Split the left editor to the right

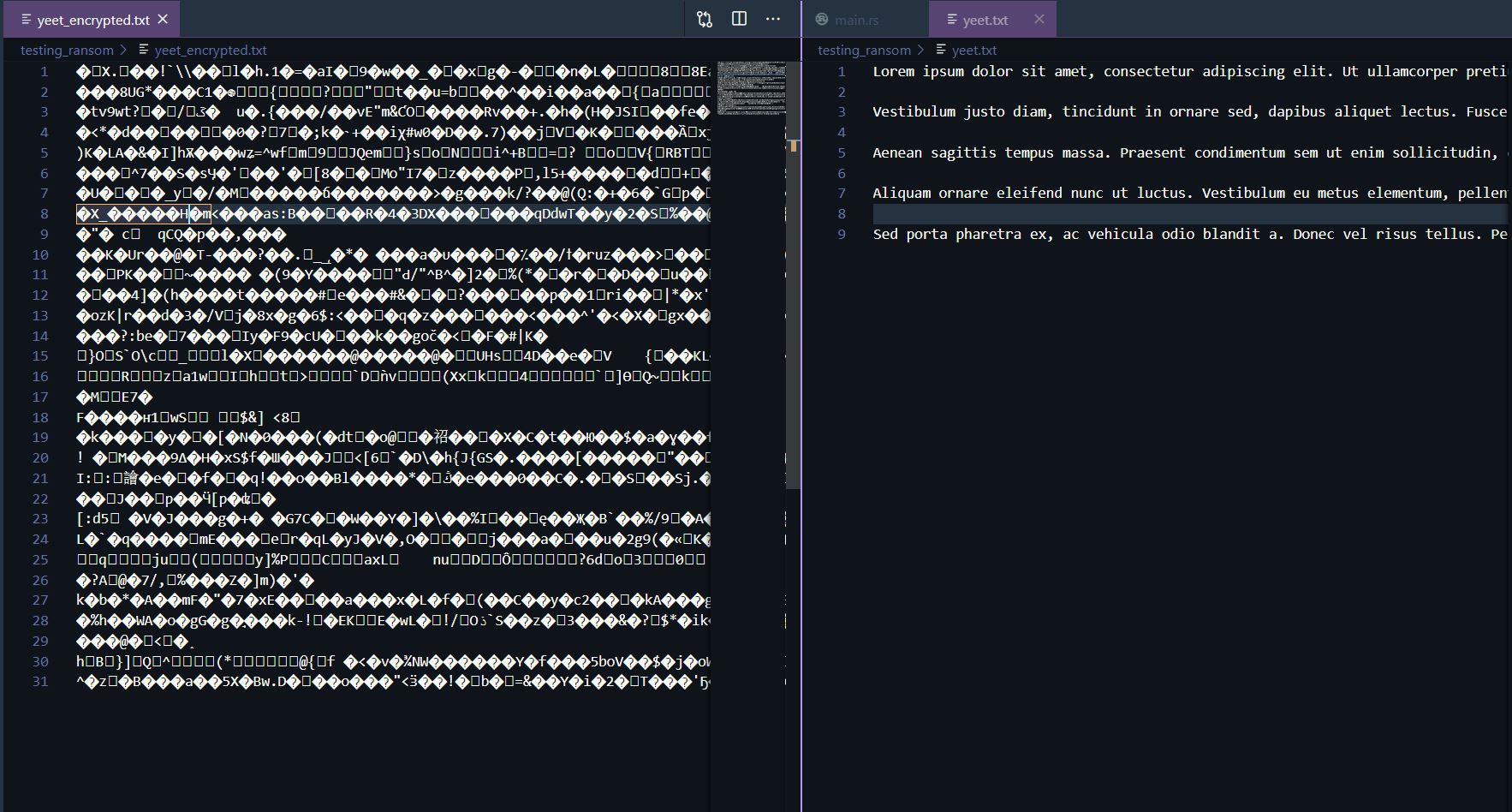740,19
